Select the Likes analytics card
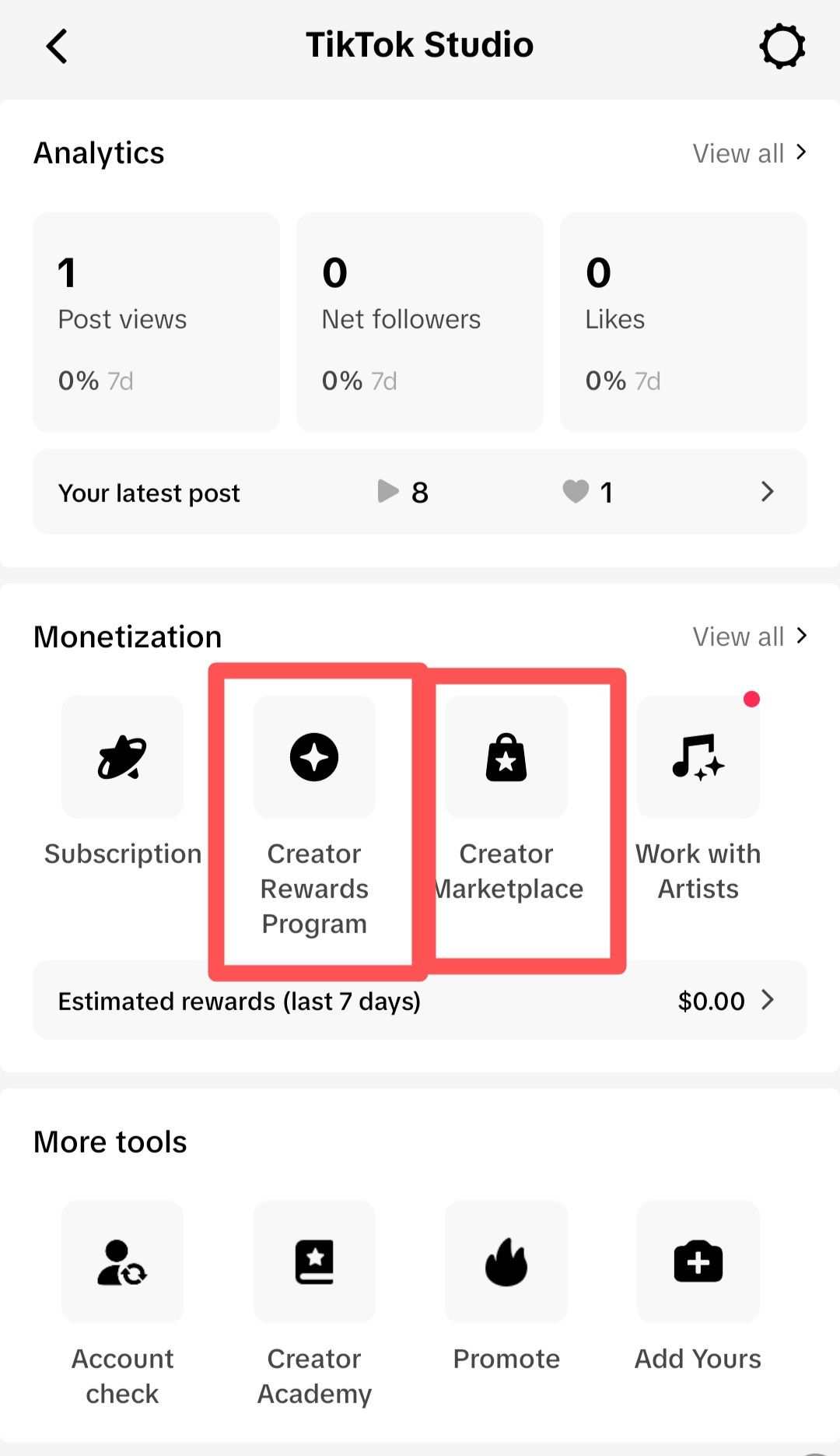840x1456 pixels. point(683,322)
